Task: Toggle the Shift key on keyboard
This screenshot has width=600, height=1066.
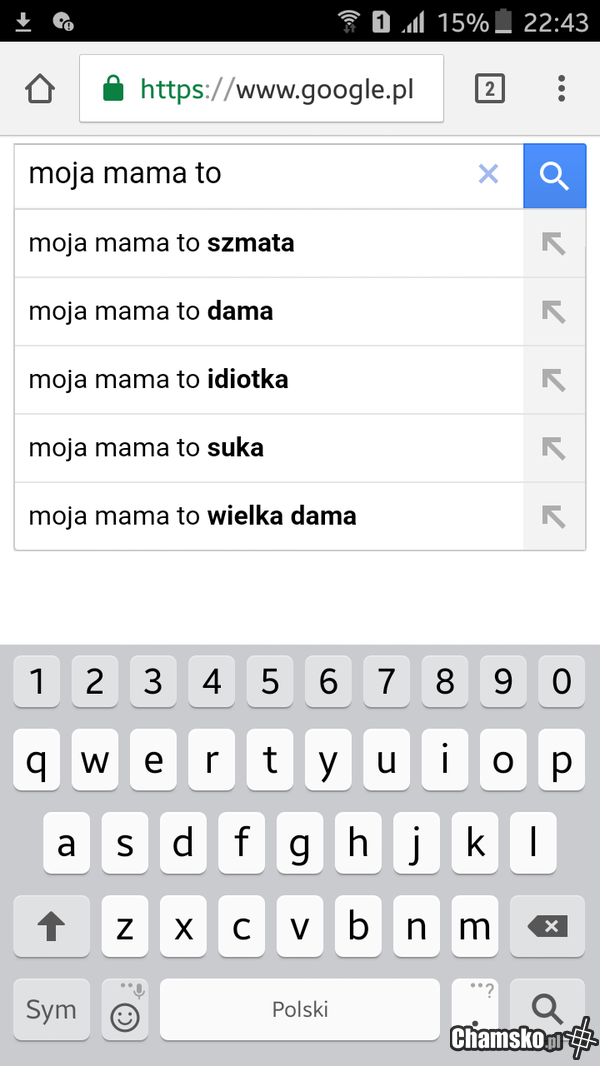Action: point(51,927)
